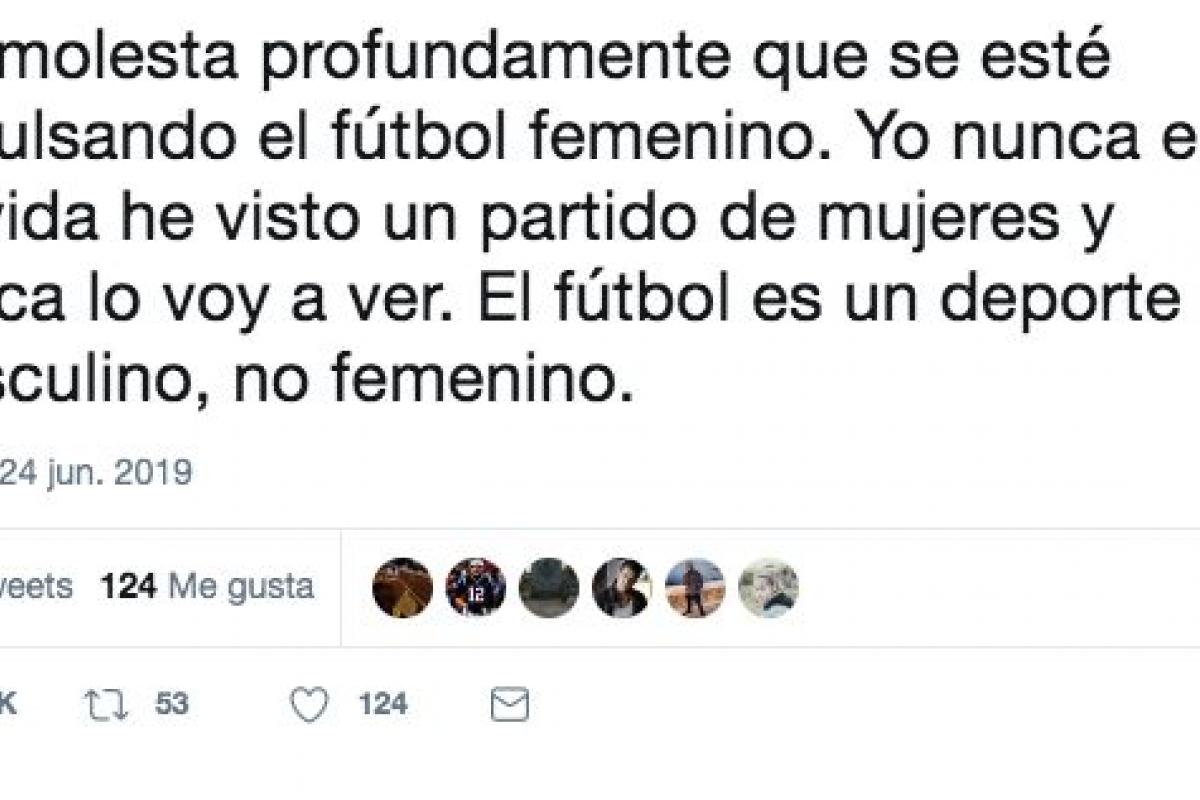Image resolution: width=1200 pixels, height=800 pixels.
Task: Open the fifth avatar of person standing outdoors
Action: (695, 587)
